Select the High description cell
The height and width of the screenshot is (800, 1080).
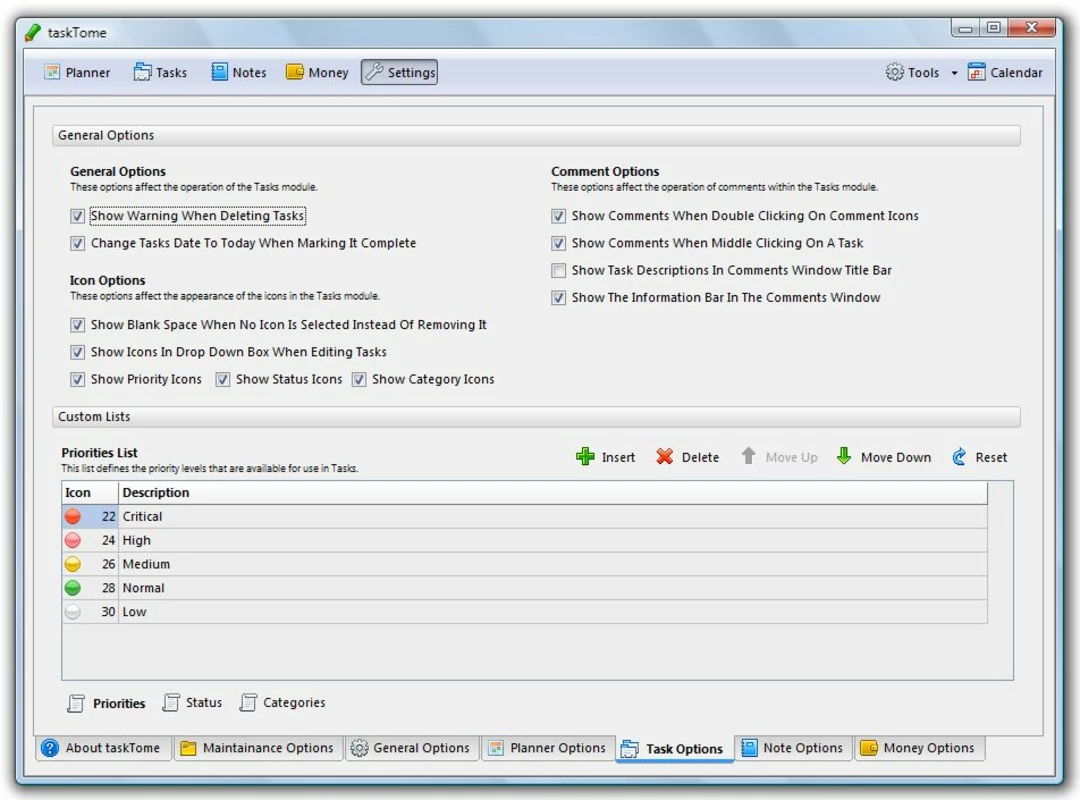(554, 540)
